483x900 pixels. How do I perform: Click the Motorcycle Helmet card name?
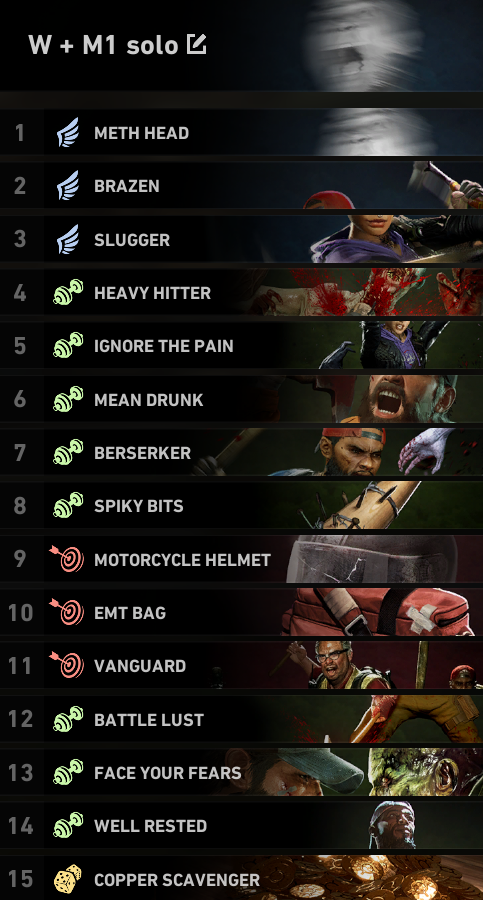point(183,560)
